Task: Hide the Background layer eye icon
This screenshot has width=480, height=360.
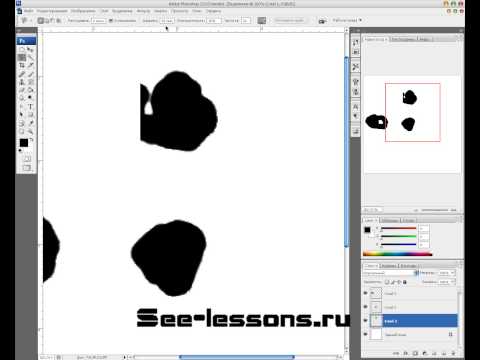Action: click(365, 334)
